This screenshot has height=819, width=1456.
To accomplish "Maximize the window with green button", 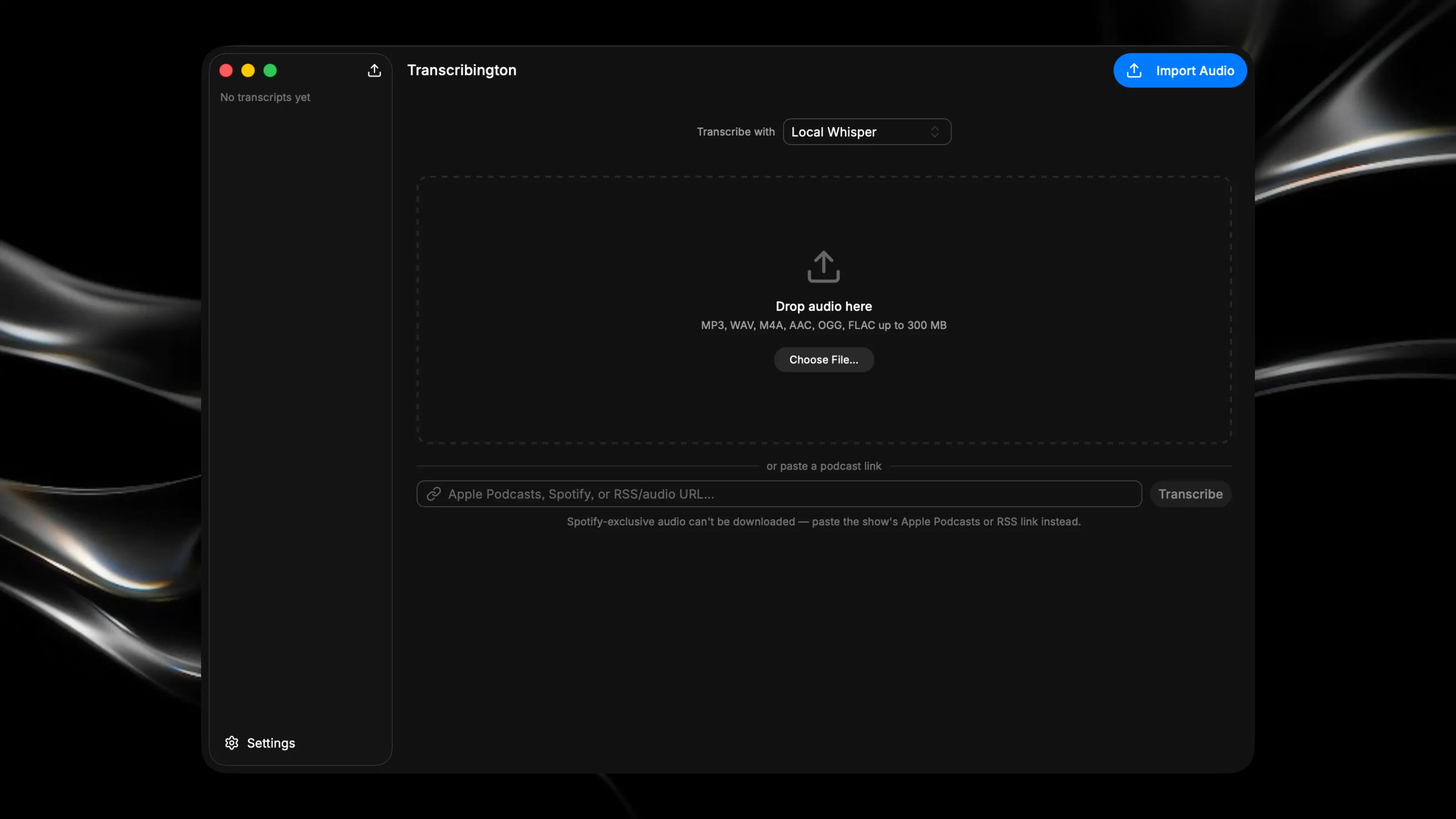I will click(x=270, y=70).
